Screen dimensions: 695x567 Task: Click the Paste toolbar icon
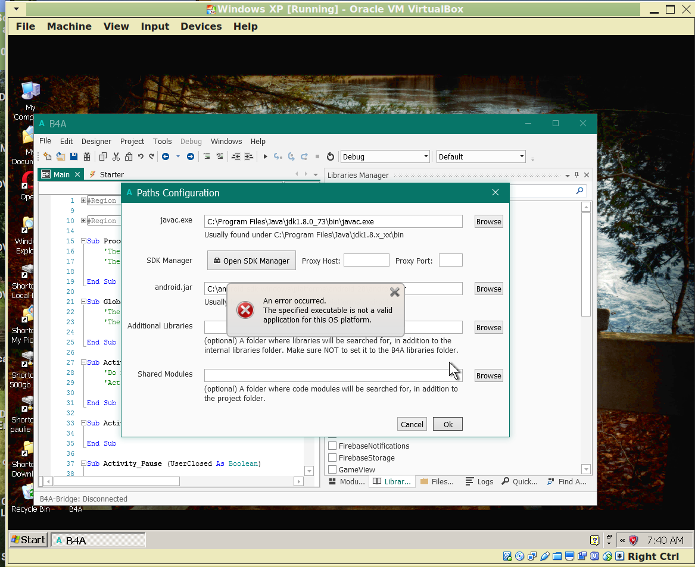pos(129,156)
